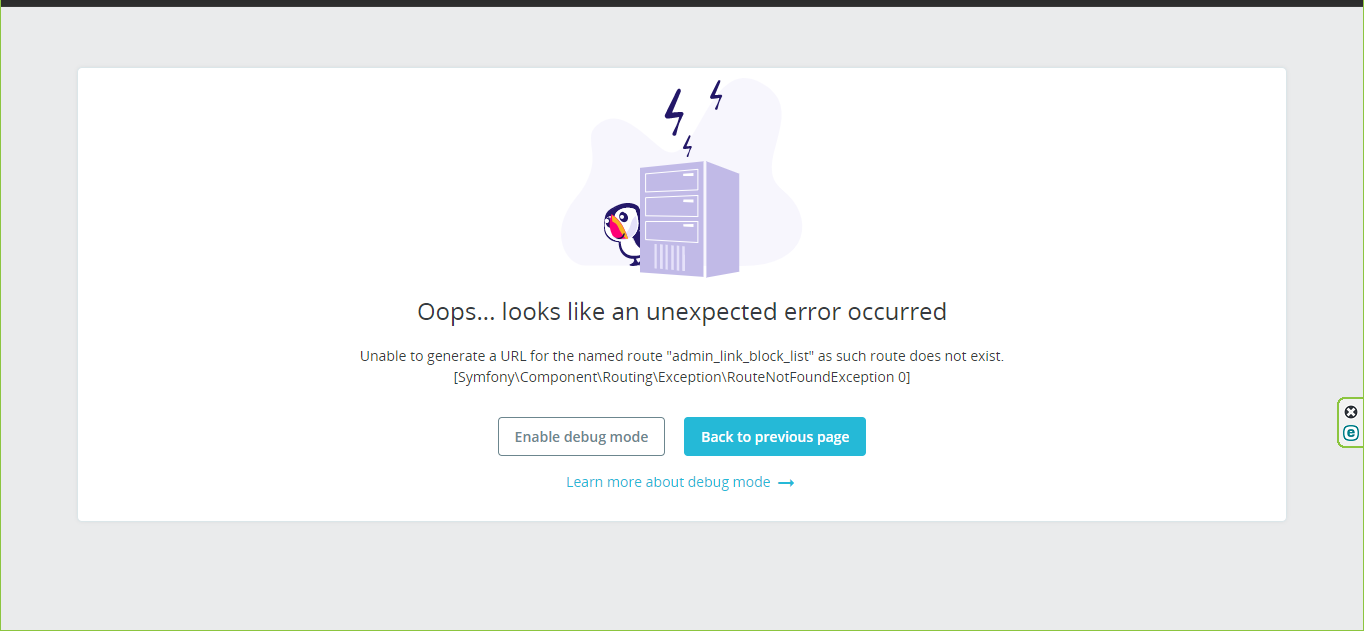Open the Learn more about debug mode link

(x=668, y=482)
